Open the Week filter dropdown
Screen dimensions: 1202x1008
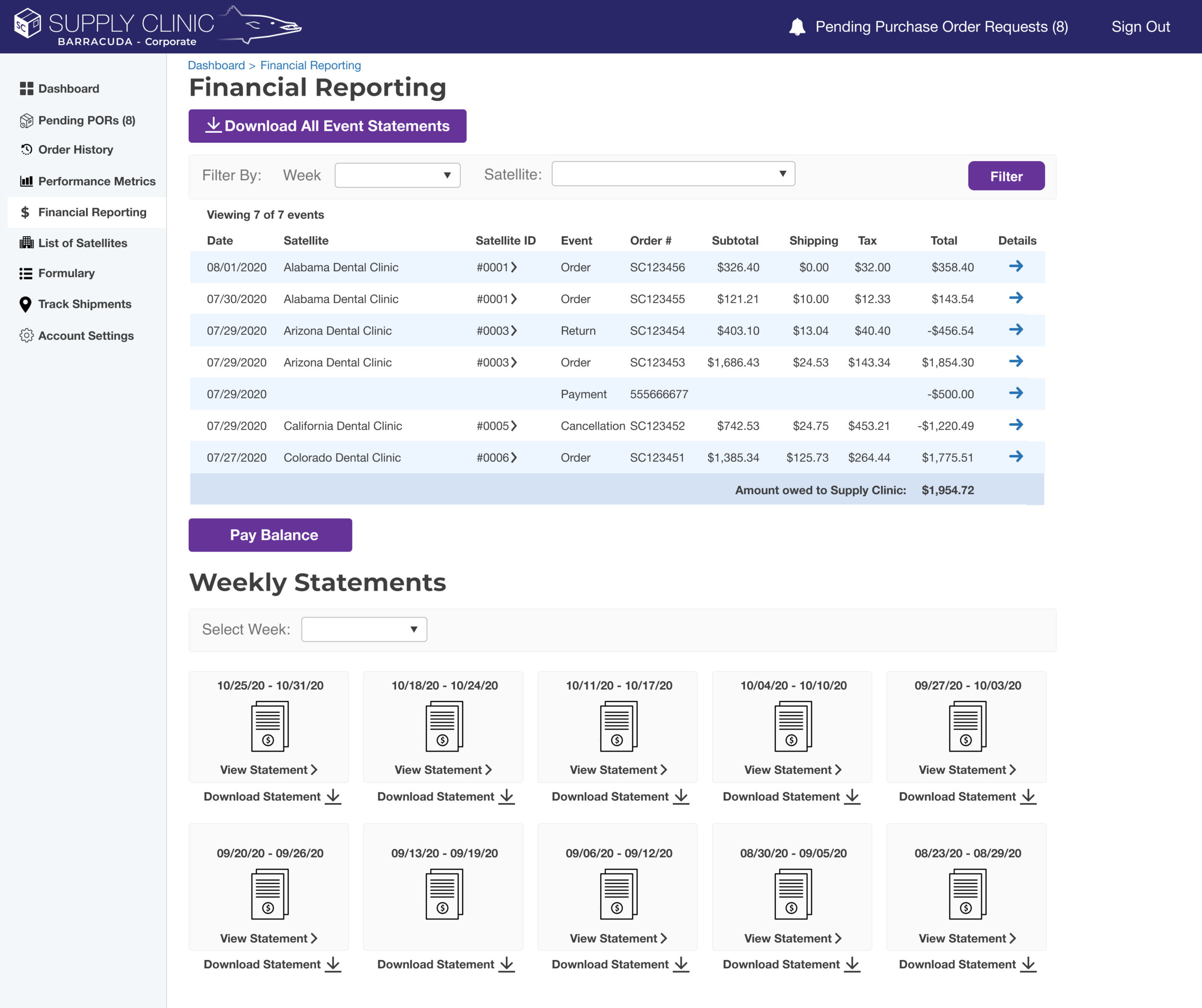point(397,175)
